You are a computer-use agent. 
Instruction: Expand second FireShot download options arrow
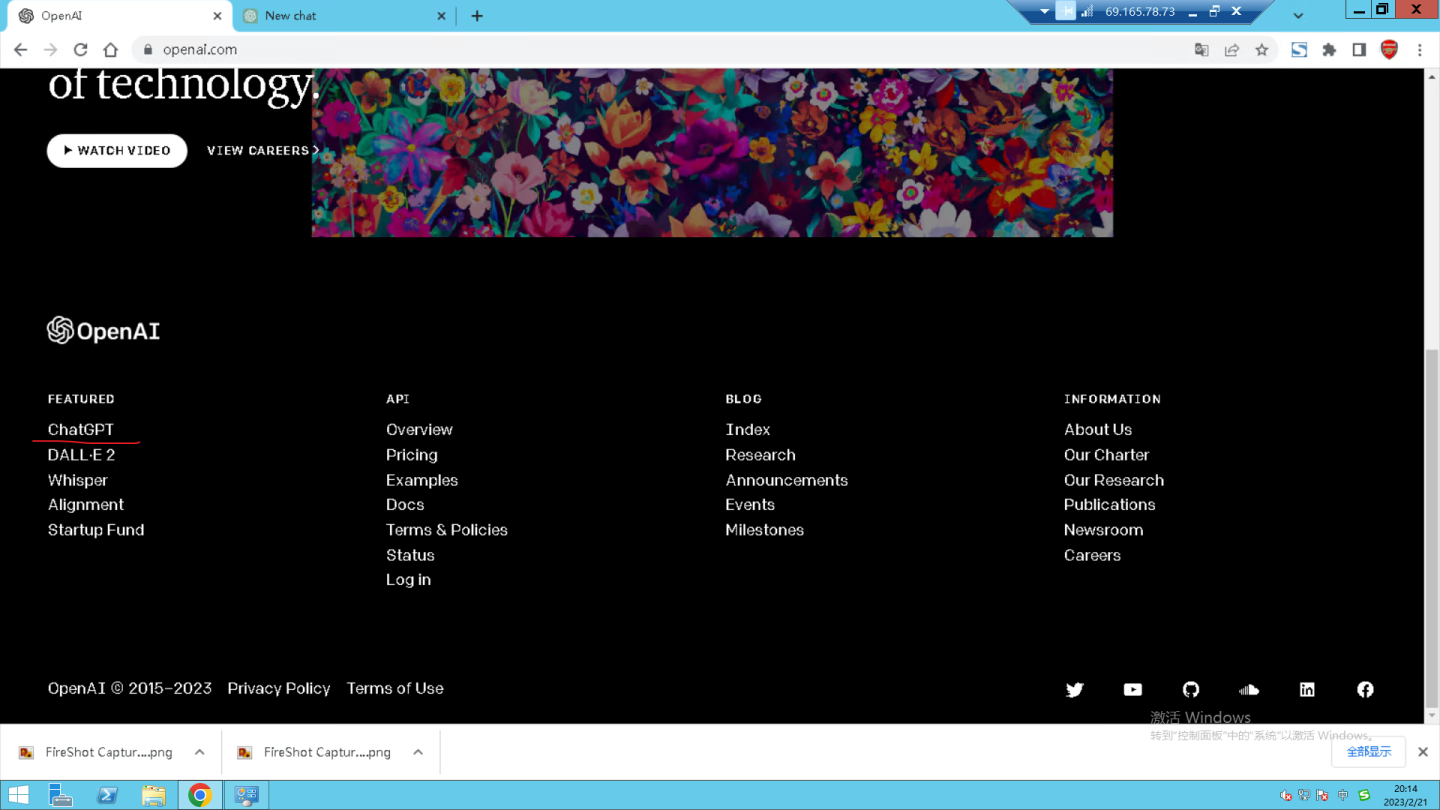[x=418, y=752]
